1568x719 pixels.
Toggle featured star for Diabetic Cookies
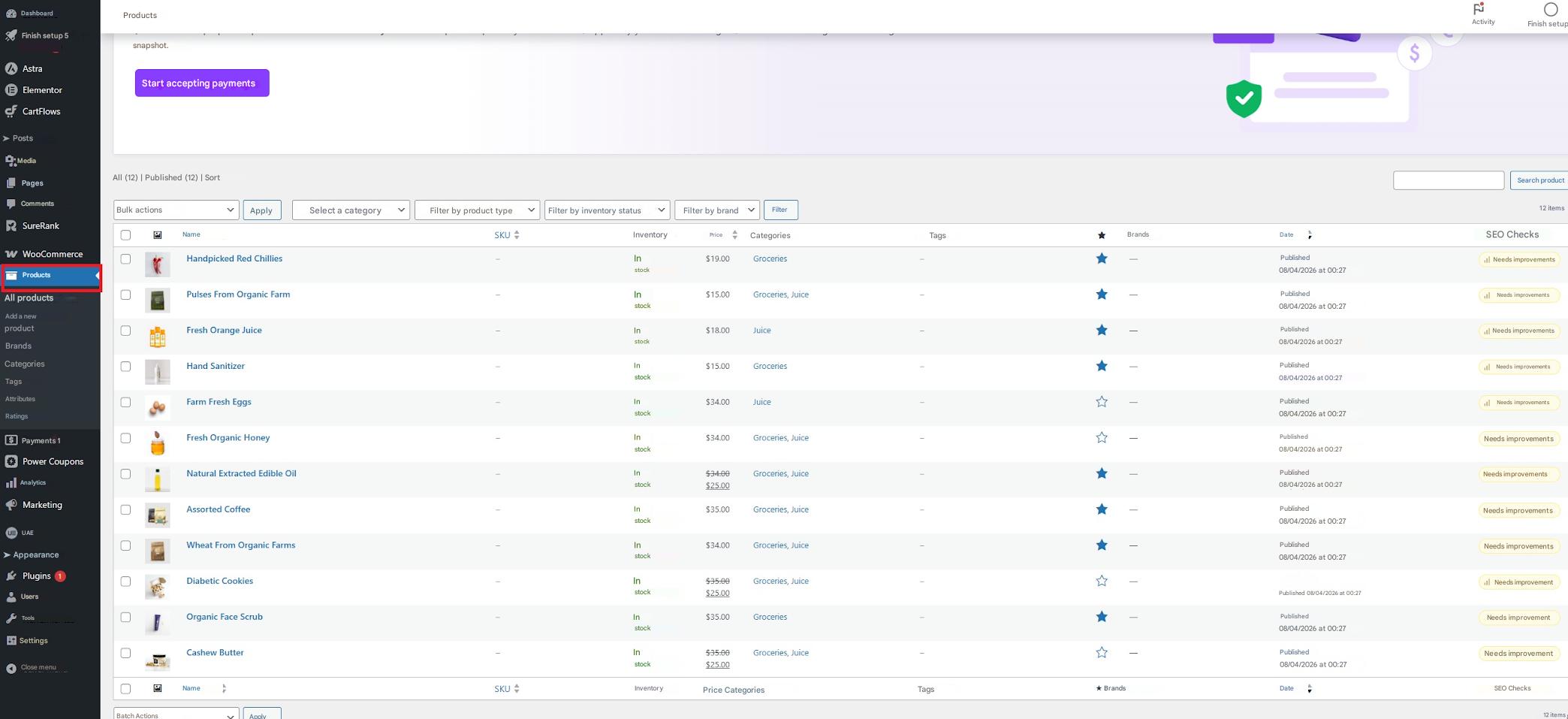[1101, 581]
